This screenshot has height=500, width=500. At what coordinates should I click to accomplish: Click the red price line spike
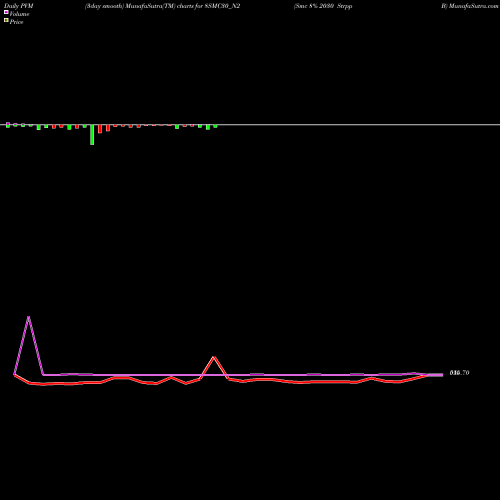pyautogui.click(x=214, y=357)
